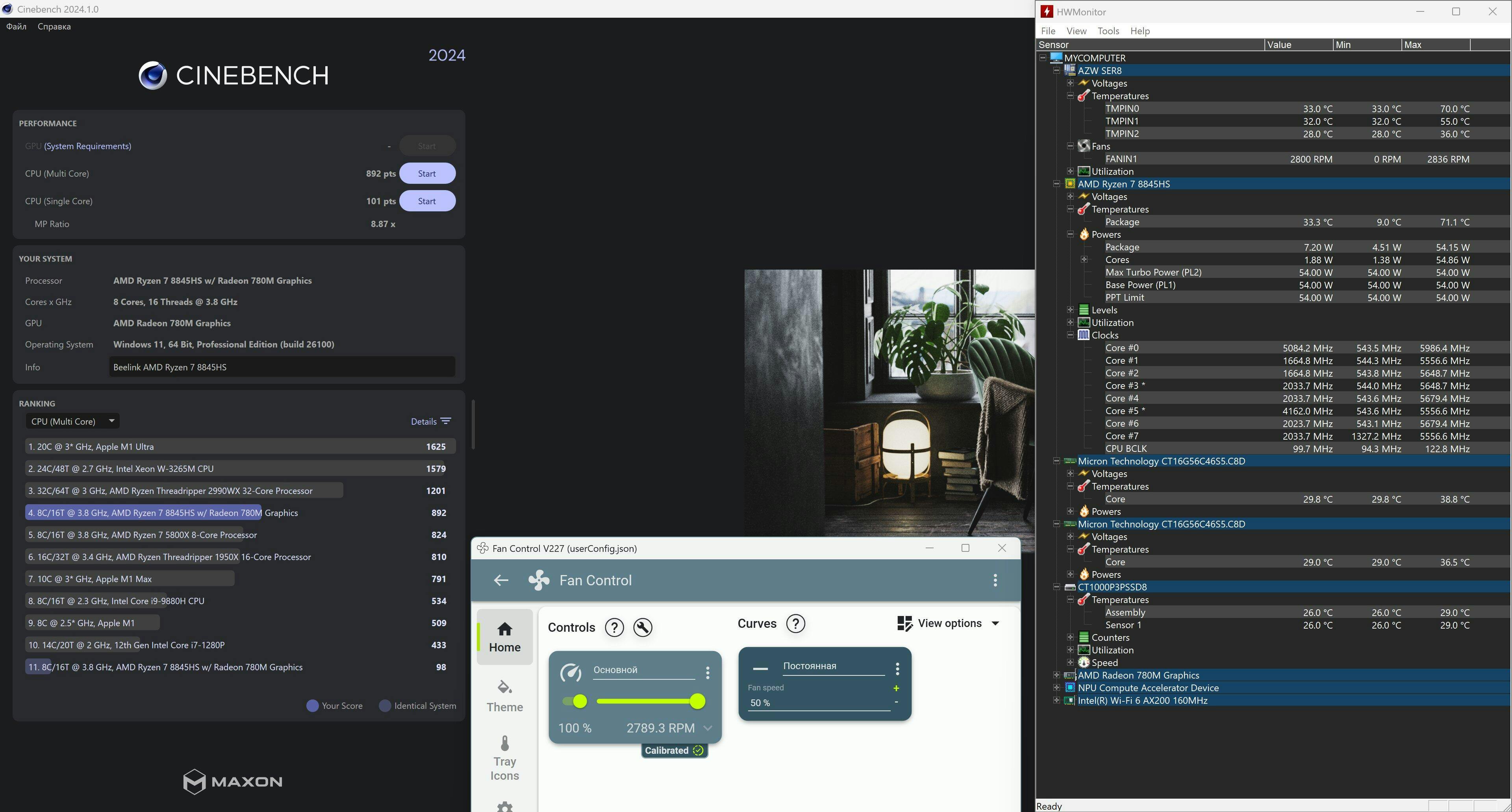Open HWMonitor View menu
This screenshot has width=1512, height=812.
tap(1076, 31)
